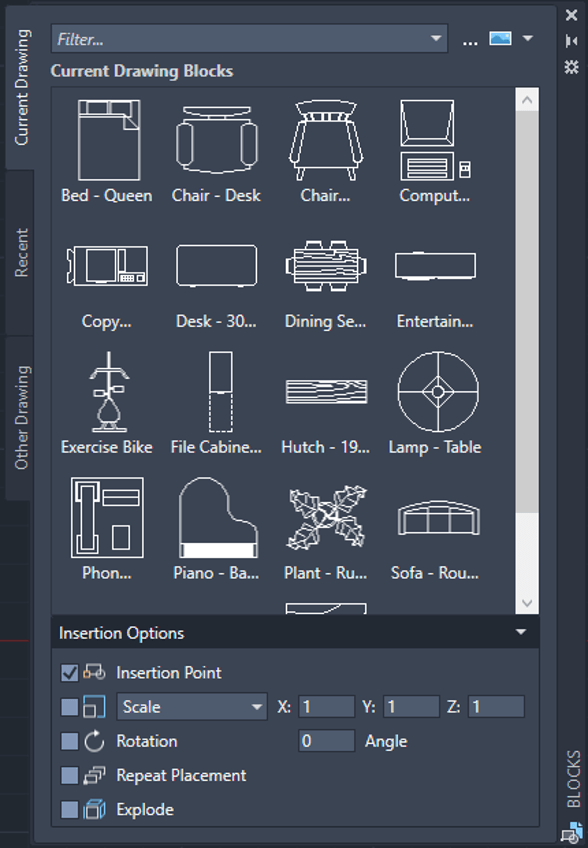Open the Scale type dropdown
This screenshot has width=588, height=848.
[x=192, y=707]
